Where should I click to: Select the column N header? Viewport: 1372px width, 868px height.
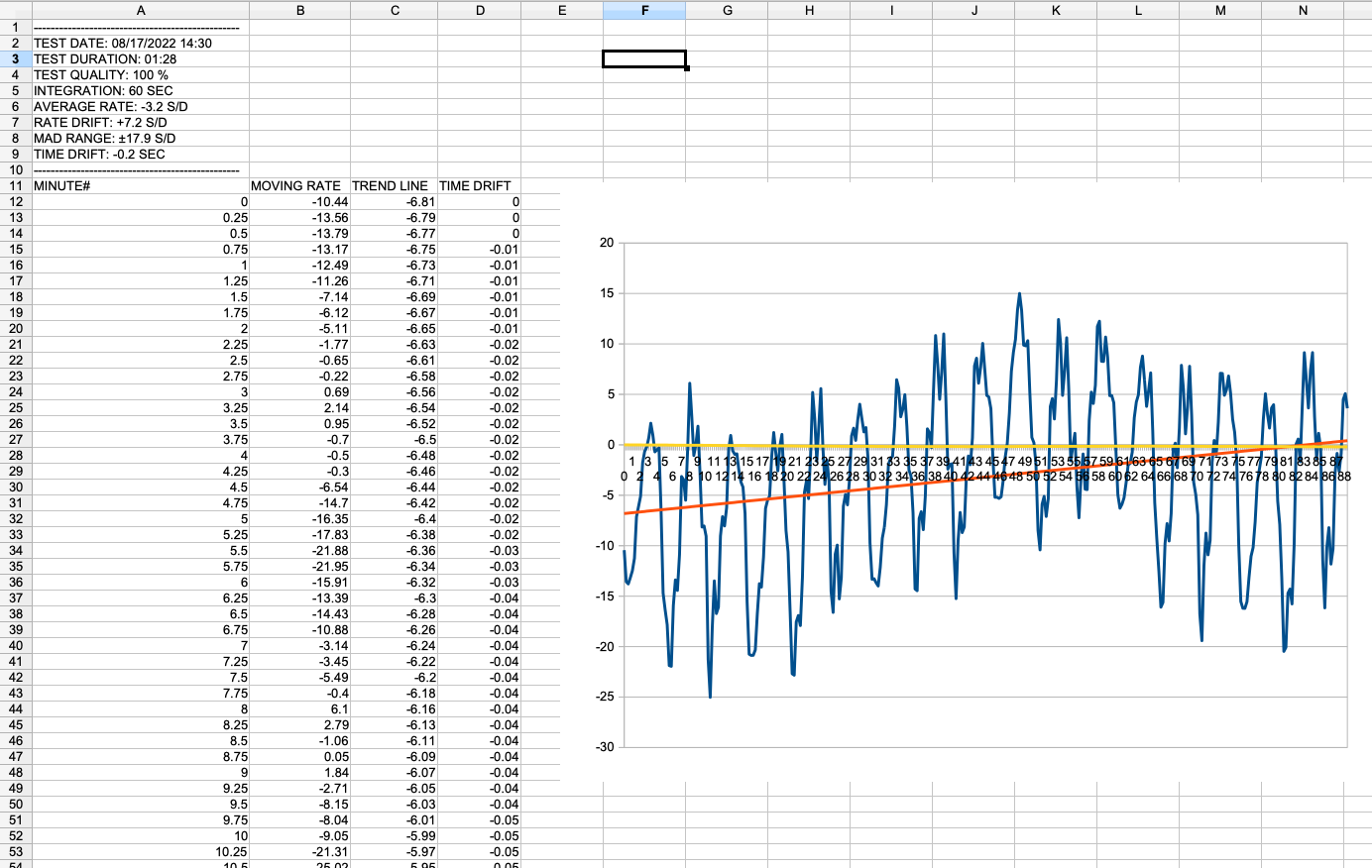tap(1302, 10)
